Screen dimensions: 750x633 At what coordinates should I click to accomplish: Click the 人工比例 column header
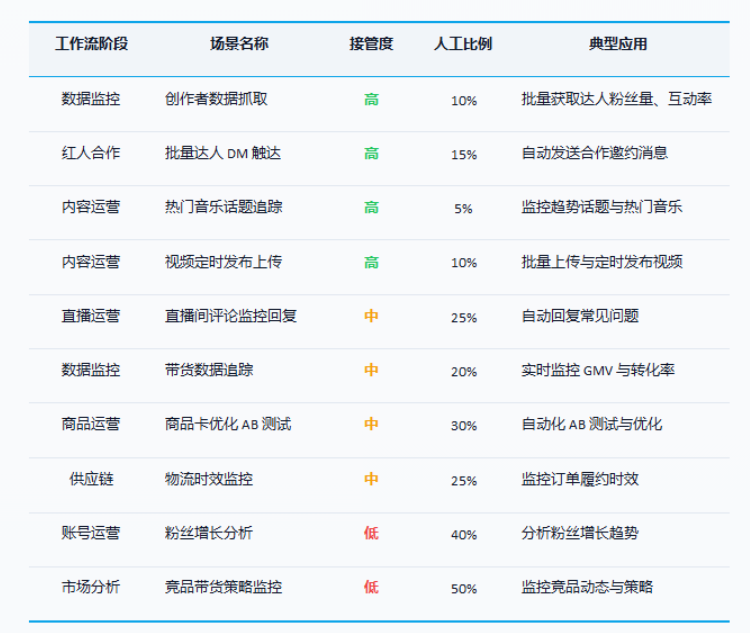(463, 44)
